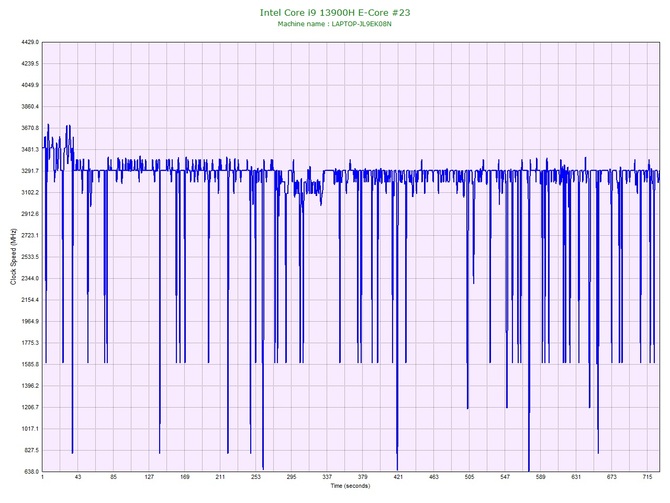Image resolution: width=670 pixels, height=503 pixels.
Task: Select the 1775.3 y-axis value
Action: pyautogui.click(x=30, y=343)
